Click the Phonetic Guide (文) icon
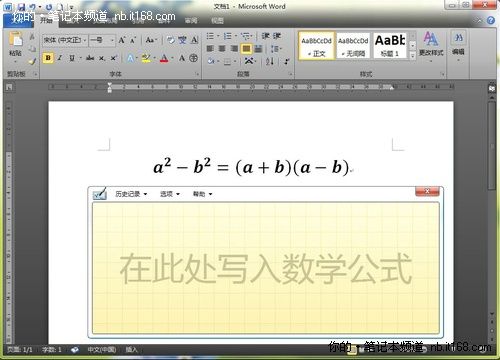The image size is (500, 360). point(182,40)
